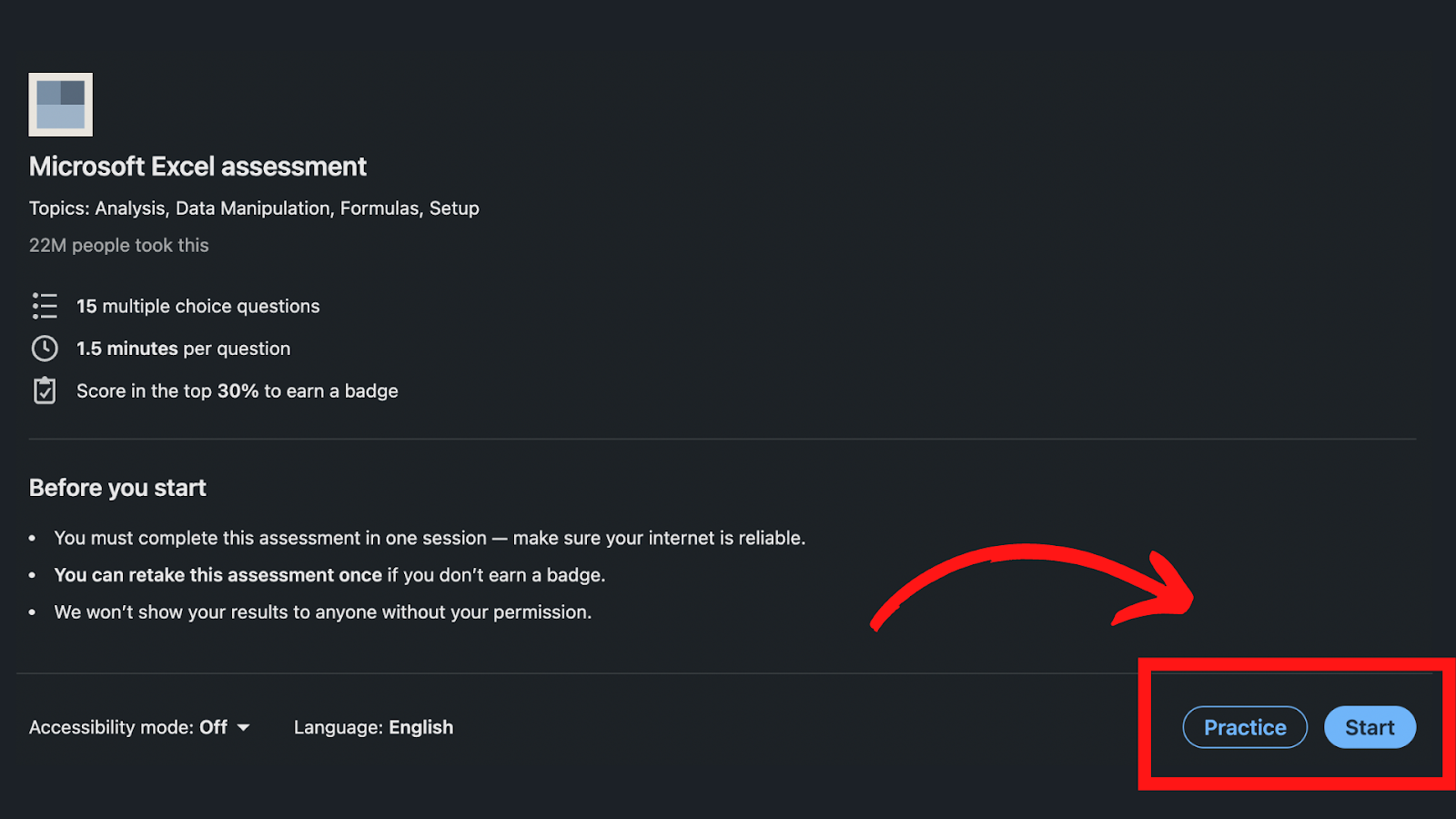Click the Microsoft Excel assessment heading
This screenshot has height=819, width=1456.
coord(197,167)
